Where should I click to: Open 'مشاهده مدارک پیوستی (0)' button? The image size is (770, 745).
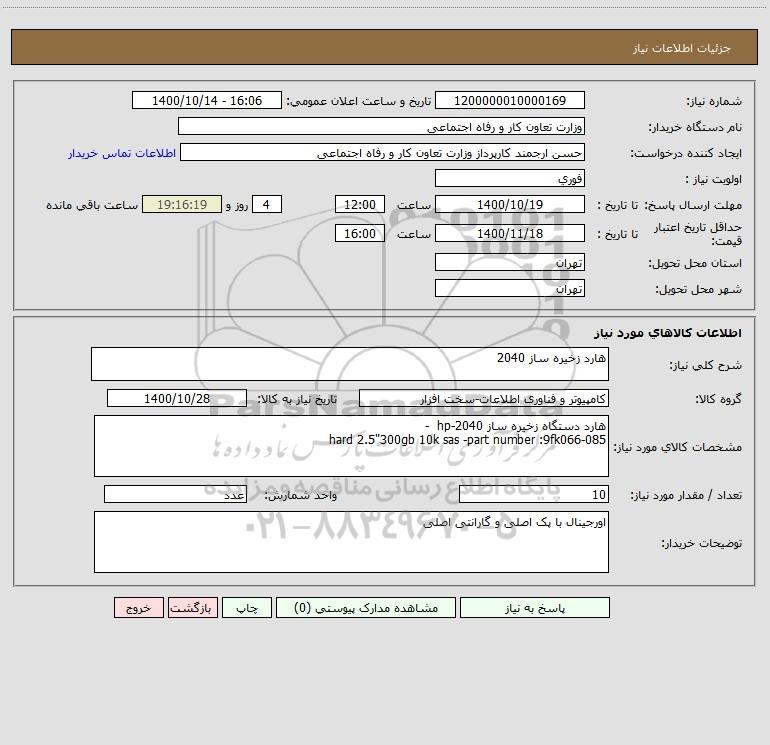366,608
